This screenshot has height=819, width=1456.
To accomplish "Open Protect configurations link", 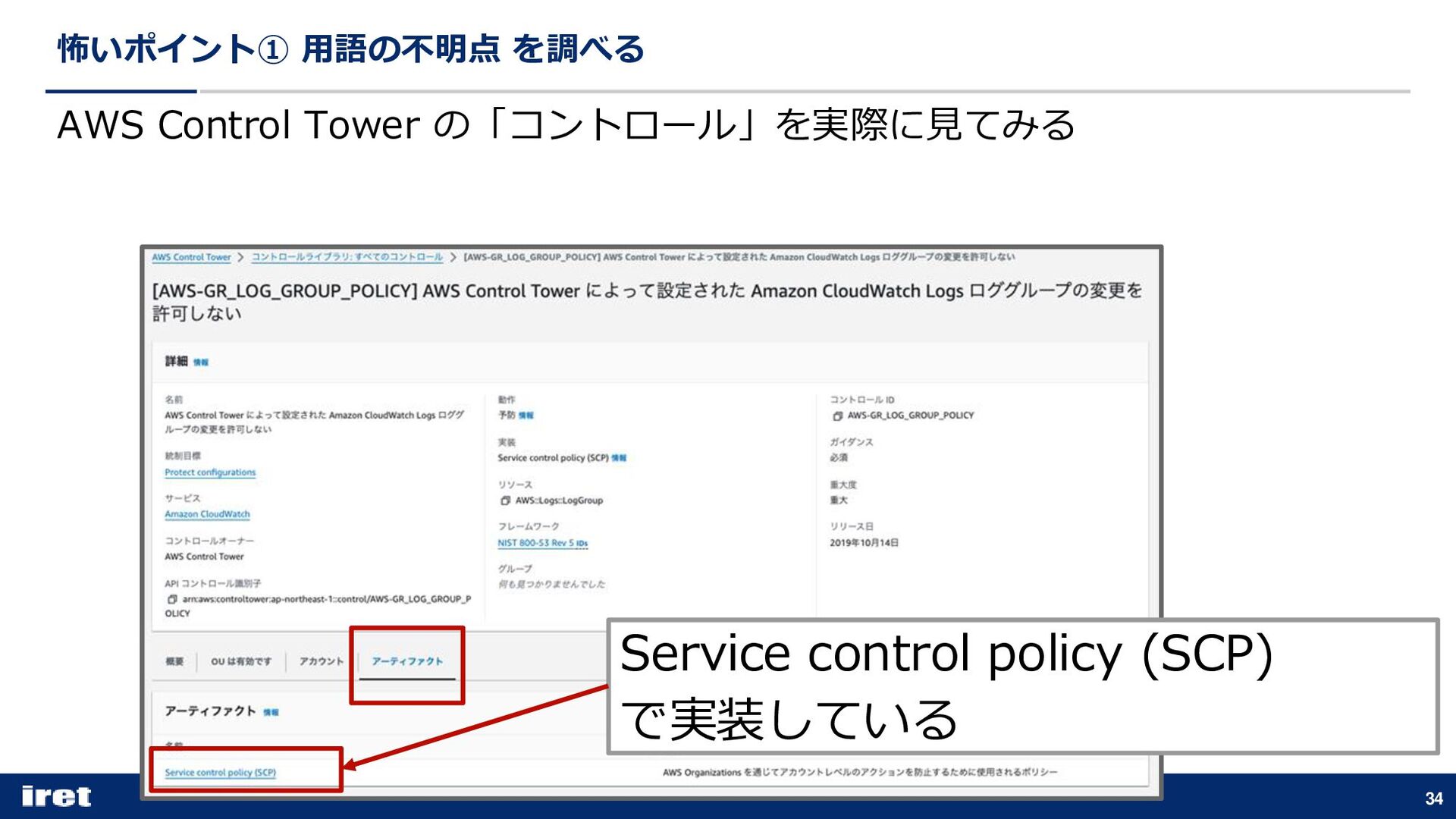I will [x=210, y=472].
